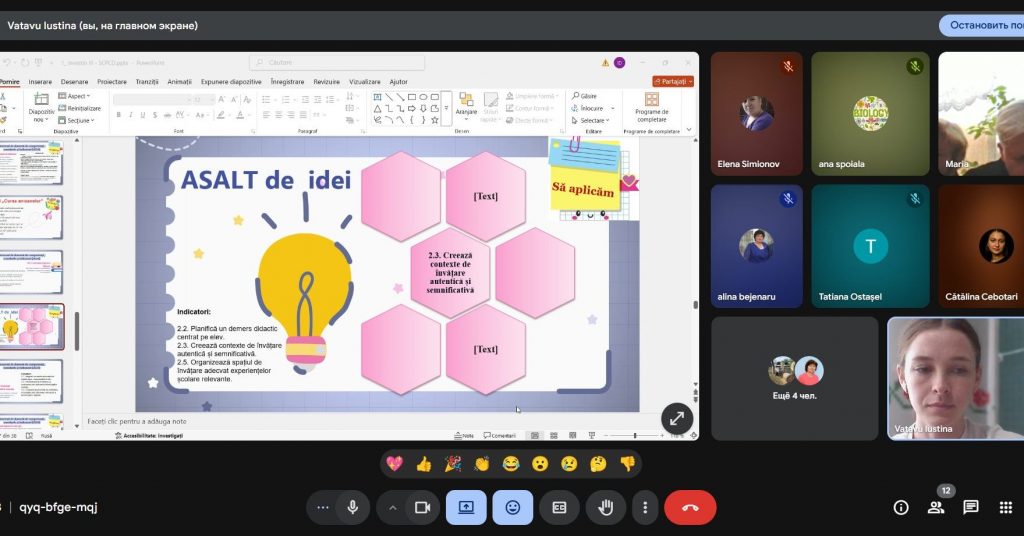The width and height of the screenshot is (1024, 536).
Task: Toggle closed captions
Action: tap(559, 507)
